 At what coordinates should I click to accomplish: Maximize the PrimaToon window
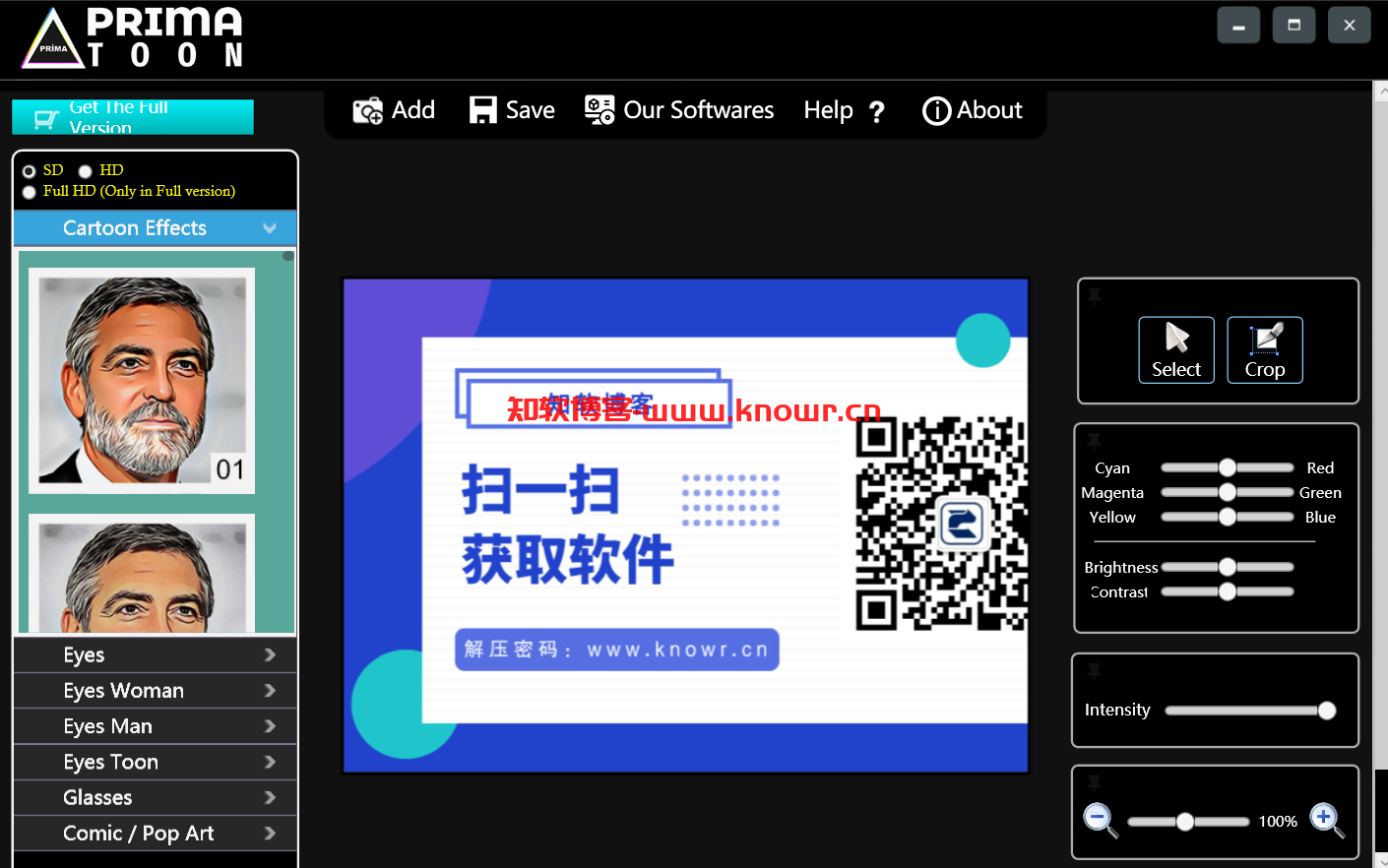(1293, 26)
